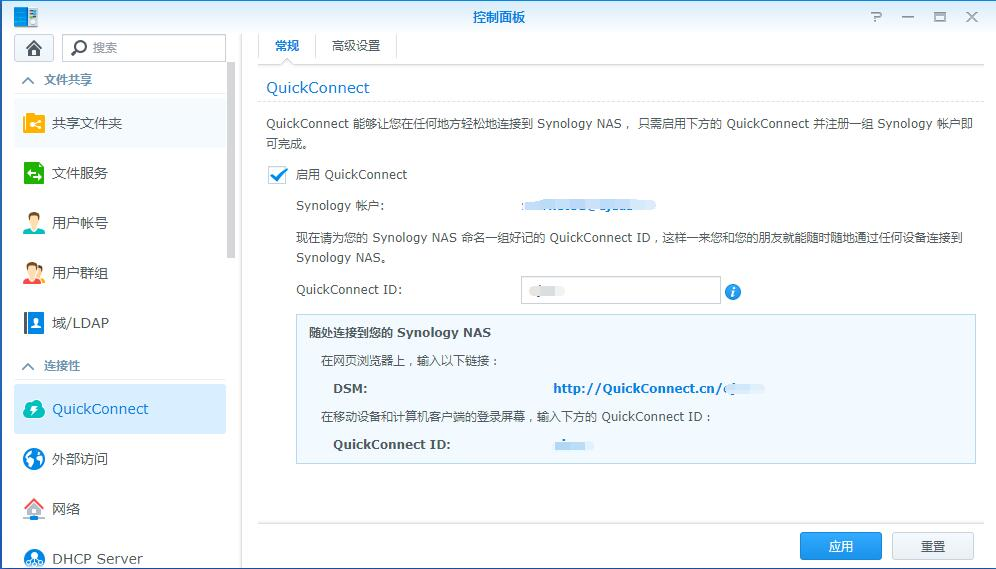Click the info icon beside QuickConnect ID field
Image resolution: width=996 pixels, height=569 pixels.
click(x=732, y=291)
